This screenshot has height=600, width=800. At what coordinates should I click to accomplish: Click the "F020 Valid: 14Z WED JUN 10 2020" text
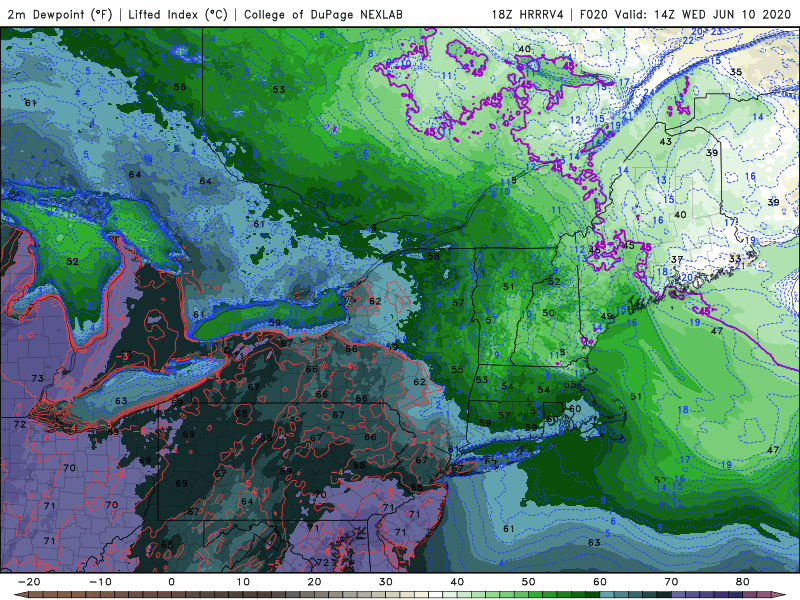685,14
